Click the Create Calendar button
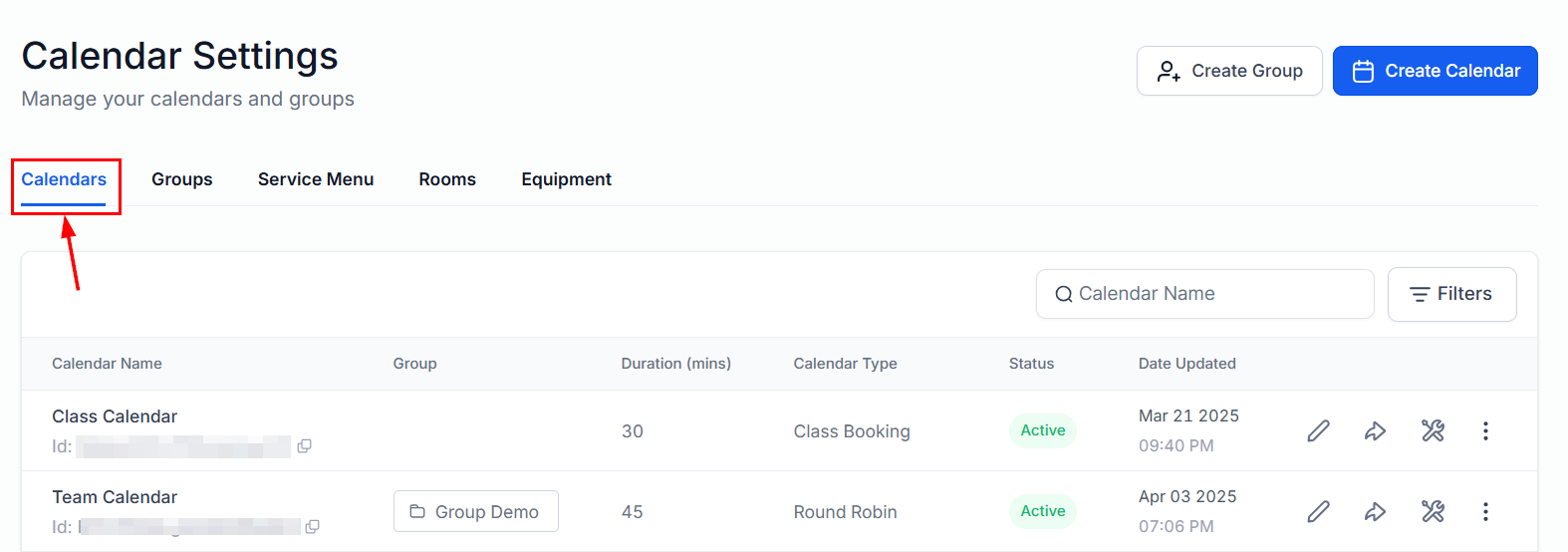This screenshot has height=552, width=1568. click(x=1435, y=71)
